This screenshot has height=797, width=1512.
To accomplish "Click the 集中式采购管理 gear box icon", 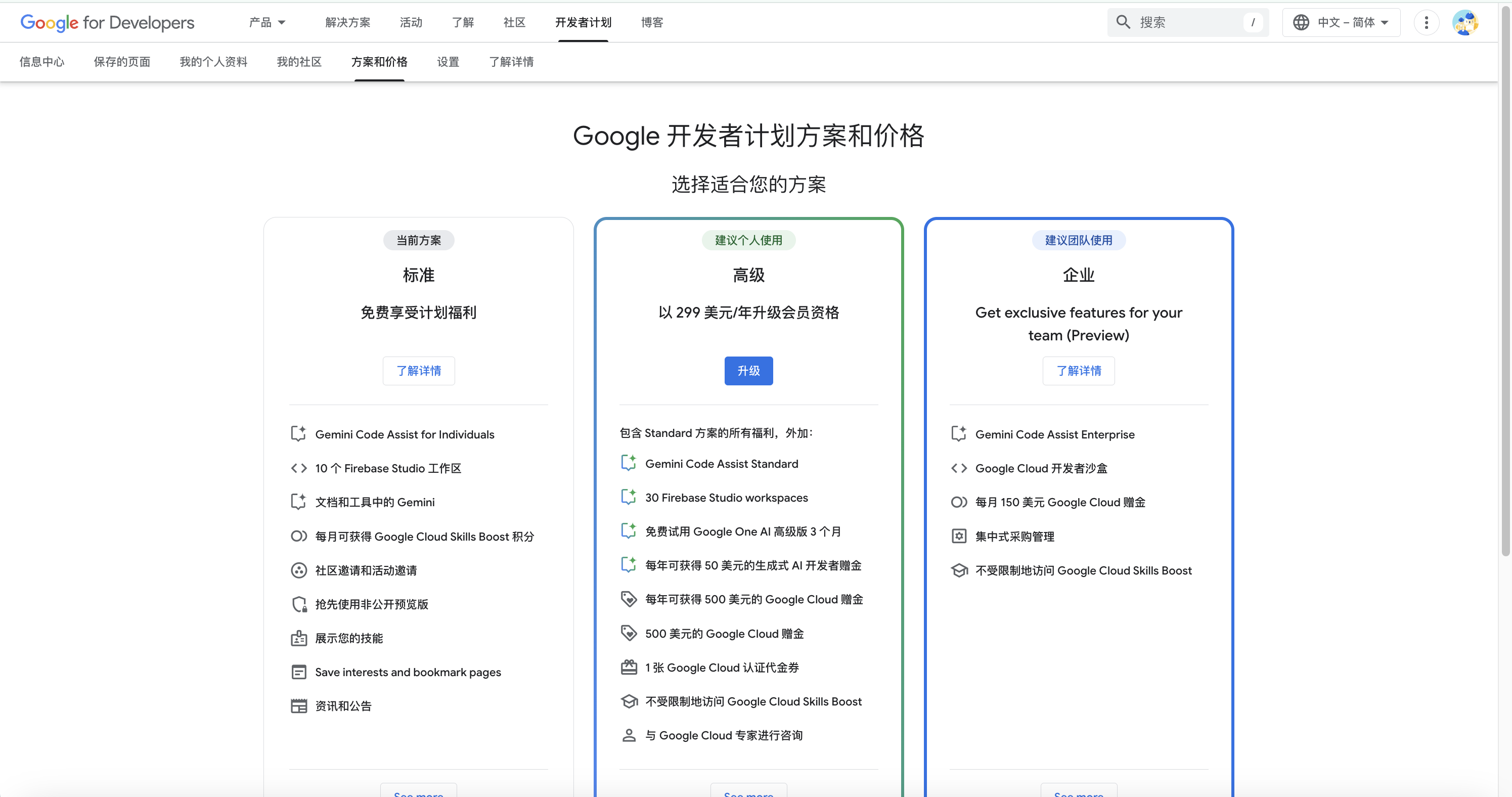I will [x=959, y=537].
